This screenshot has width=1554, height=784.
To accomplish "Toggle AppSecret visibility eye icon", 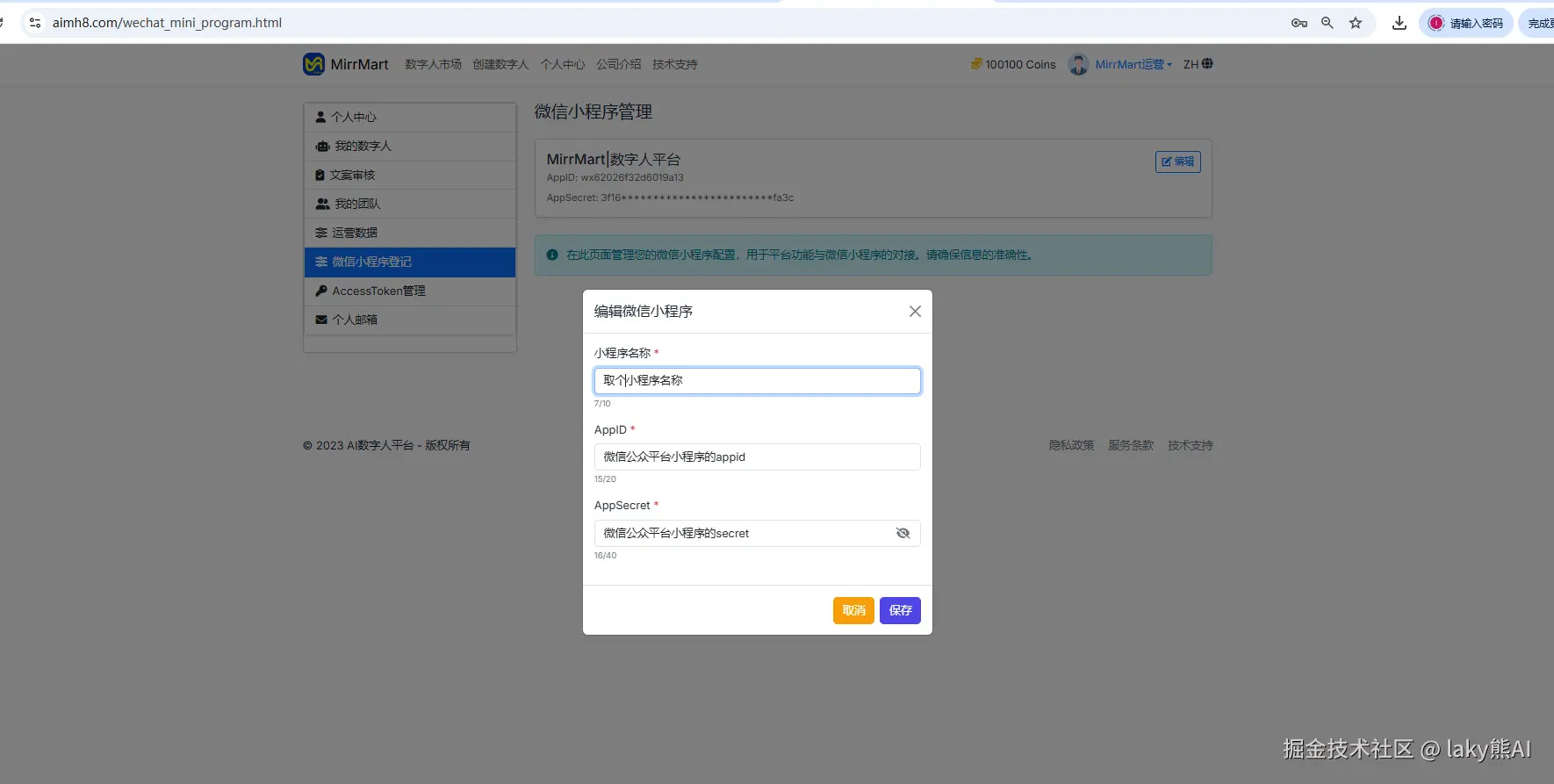I will [x=903, y=533].
